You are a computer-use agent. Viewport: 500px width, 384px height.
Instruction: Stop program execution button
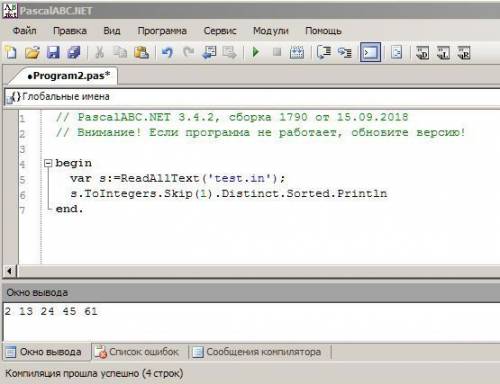(x=277, y=52)
